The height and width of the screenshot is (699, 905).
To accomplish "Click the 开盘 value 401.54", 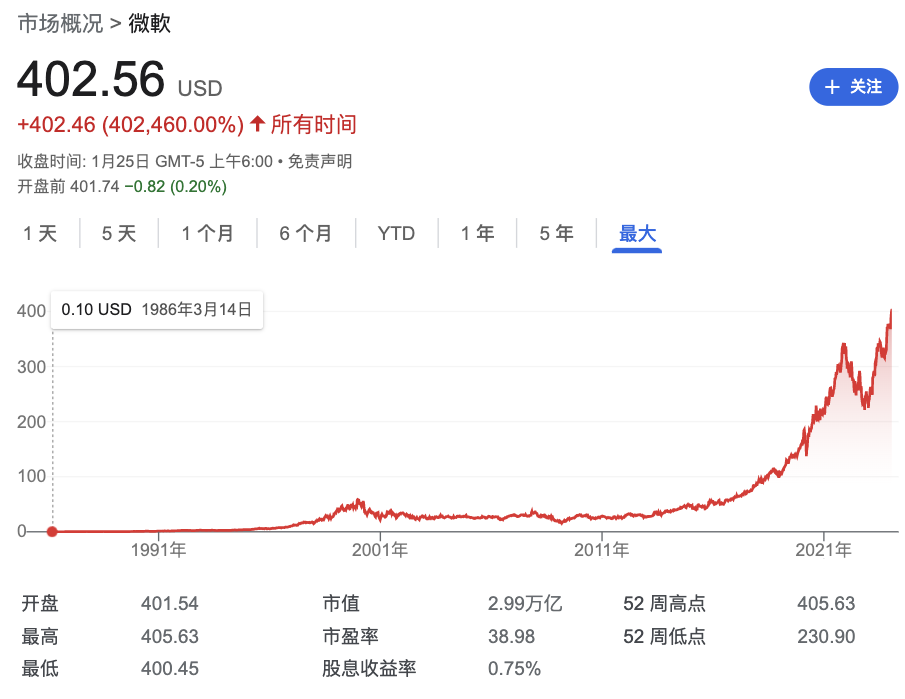I will 170,604.
